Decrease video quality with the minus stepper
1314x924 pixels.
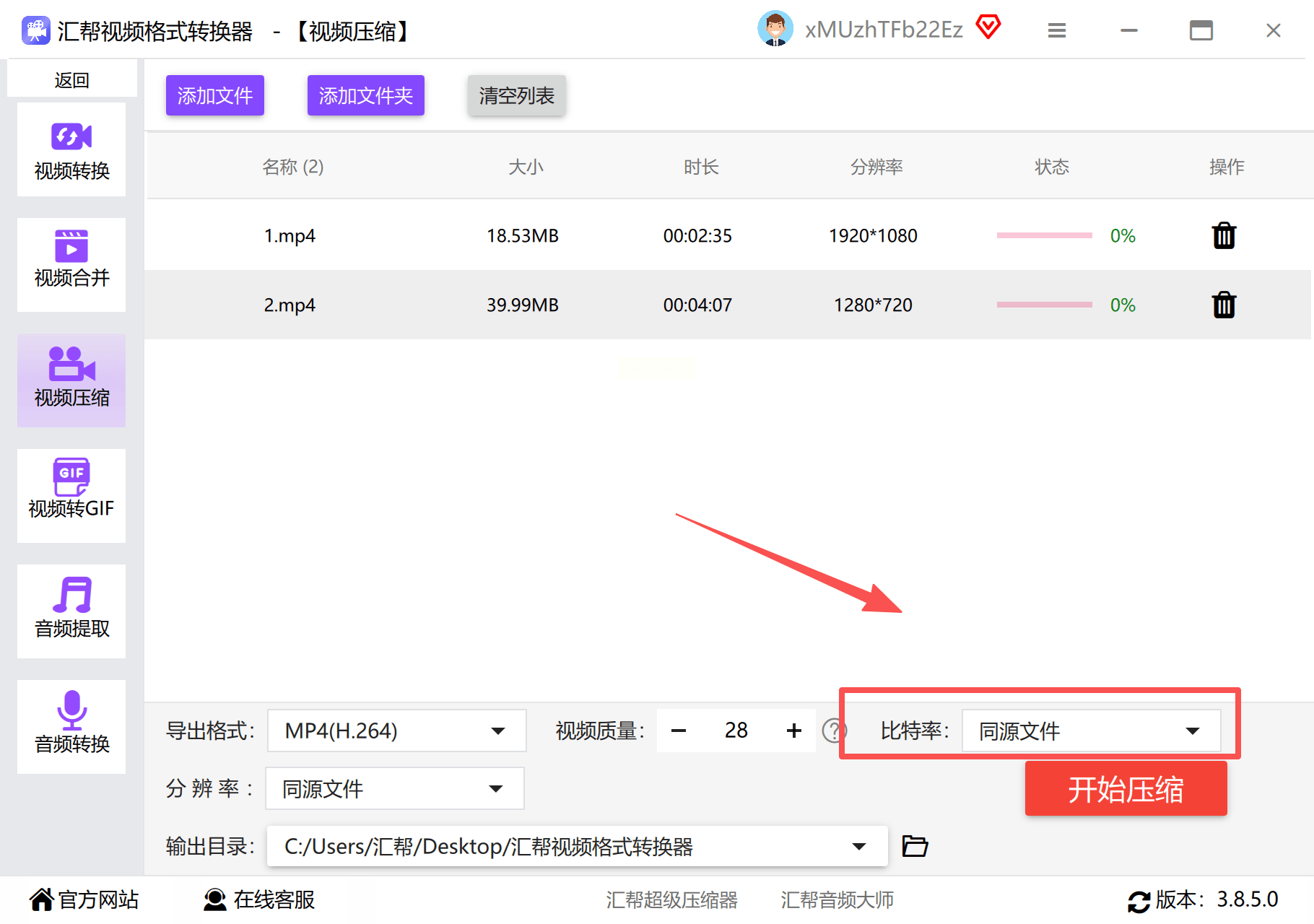click(678, 731)
